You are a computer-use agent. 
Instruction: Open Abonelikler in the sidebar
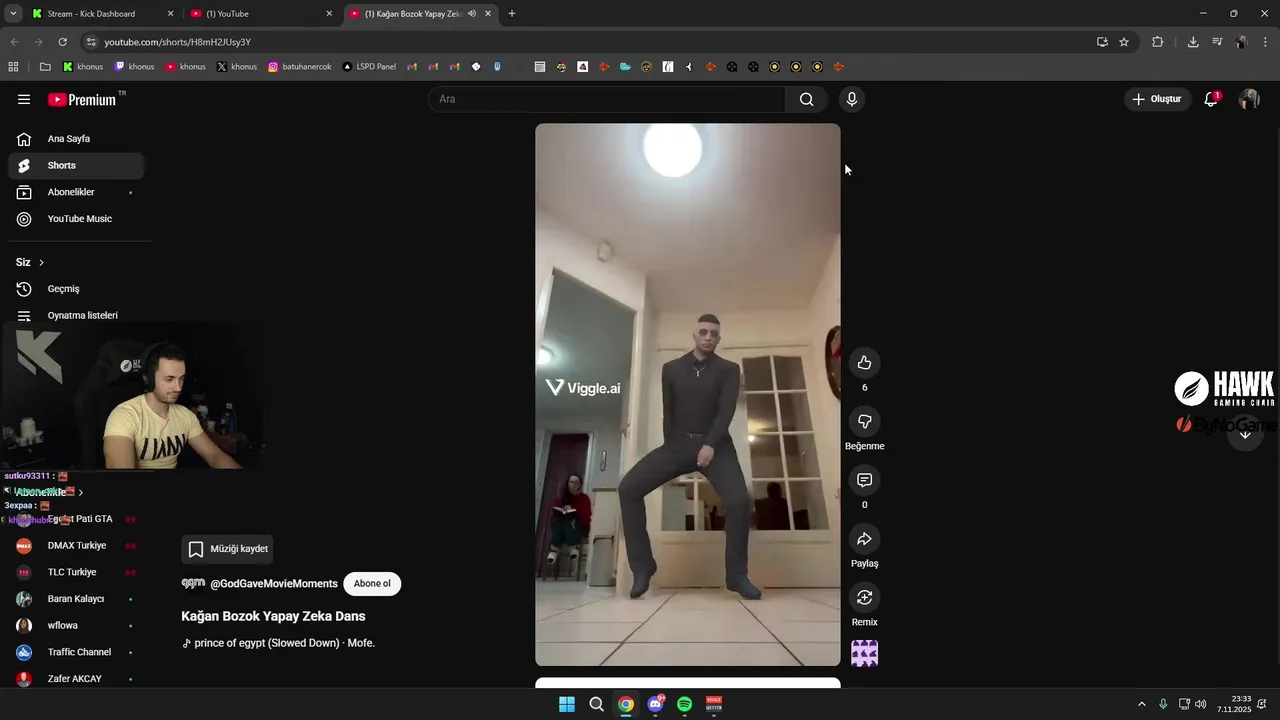point(76,192)
